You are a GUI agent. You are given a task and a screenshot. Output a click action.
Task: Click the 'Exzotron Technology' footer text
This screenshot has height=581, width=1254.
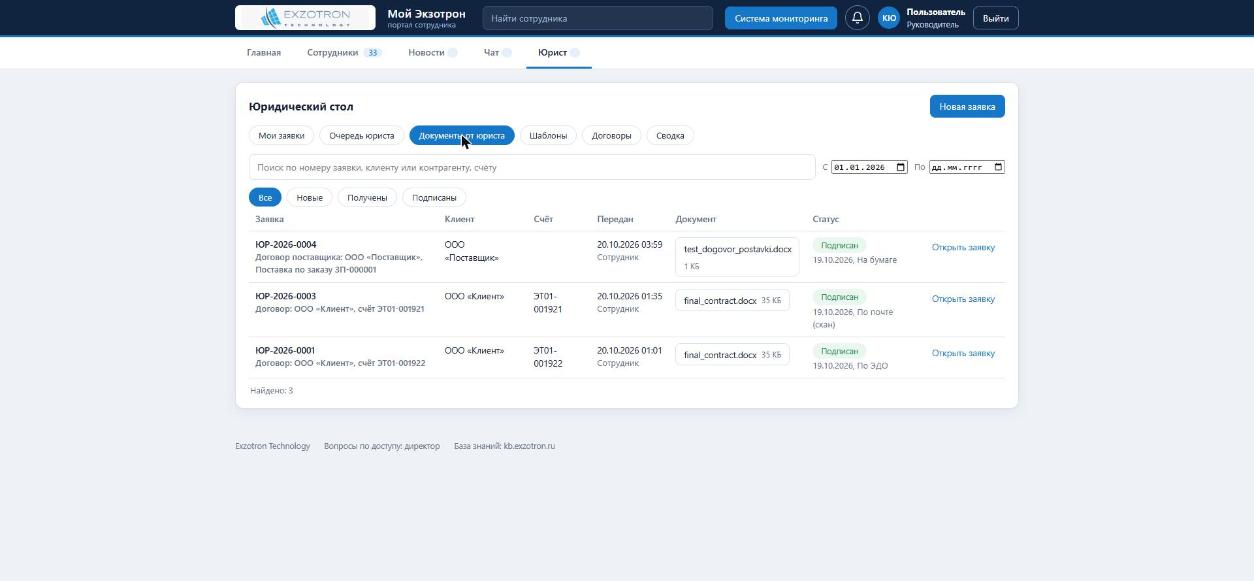point(273,446)
